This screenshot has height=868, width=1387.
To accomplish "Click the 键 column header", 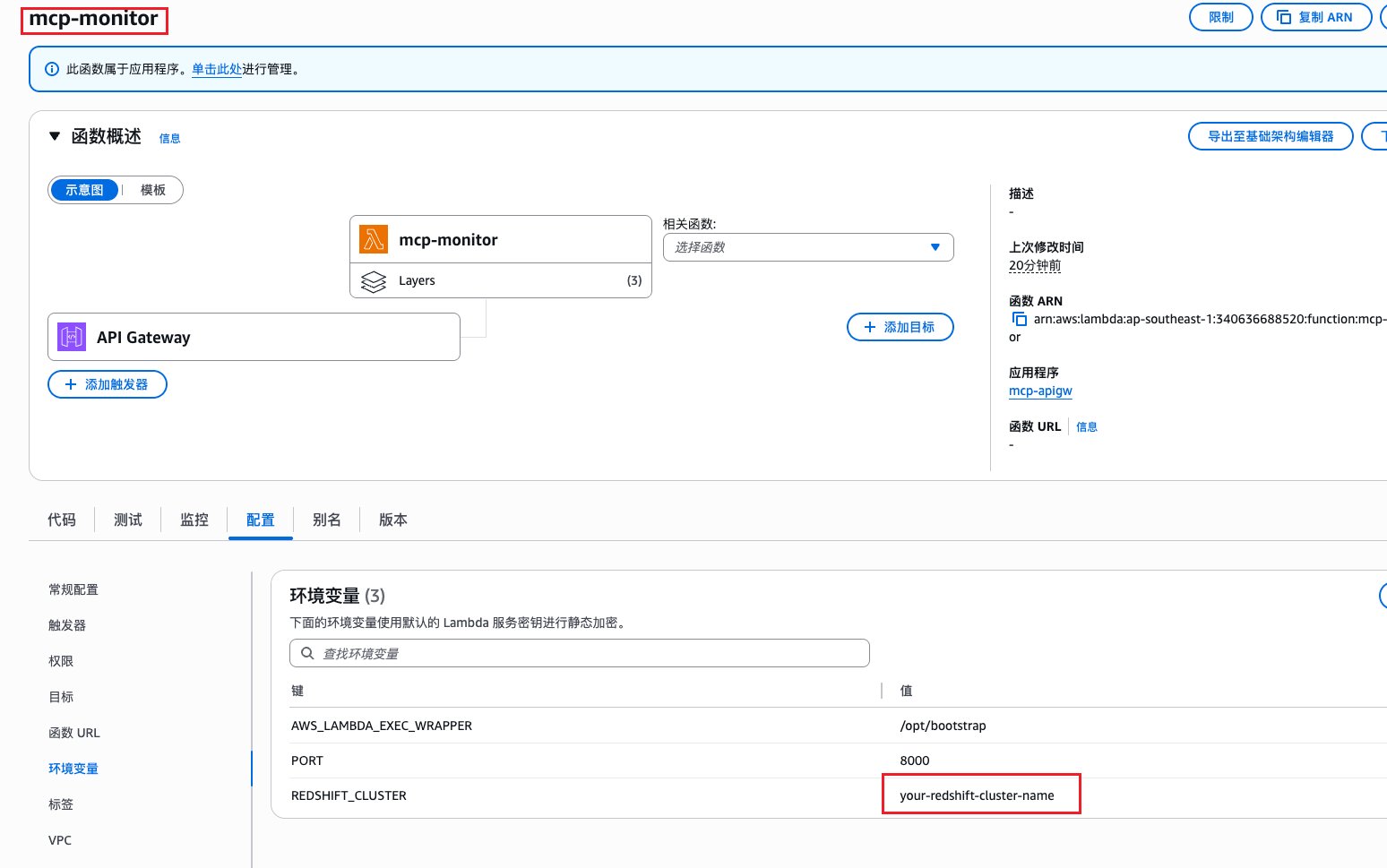I will pos(297,691).
